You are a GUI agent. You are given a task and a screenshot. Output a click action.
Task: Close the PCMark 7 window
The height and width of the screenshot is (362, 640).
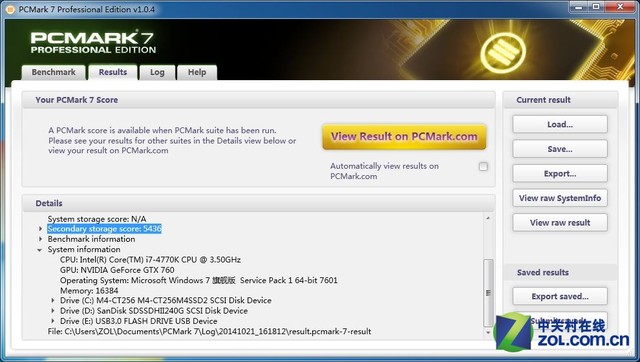(x=620, y=7)
